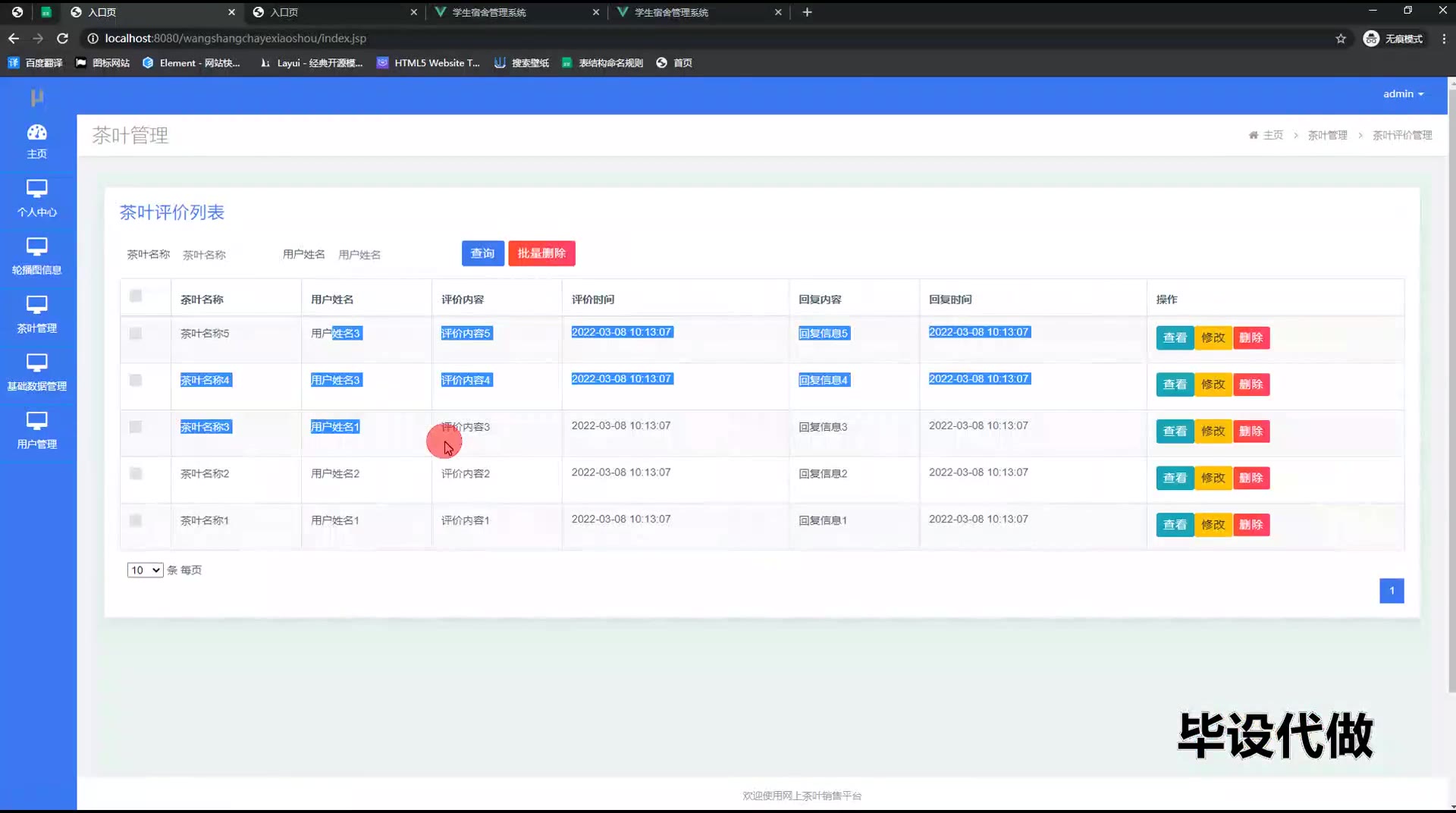Open 表结构命名规则 bookmark
Image resolution: width=1456 pixels, height=813 pixels.
point(603,63)
